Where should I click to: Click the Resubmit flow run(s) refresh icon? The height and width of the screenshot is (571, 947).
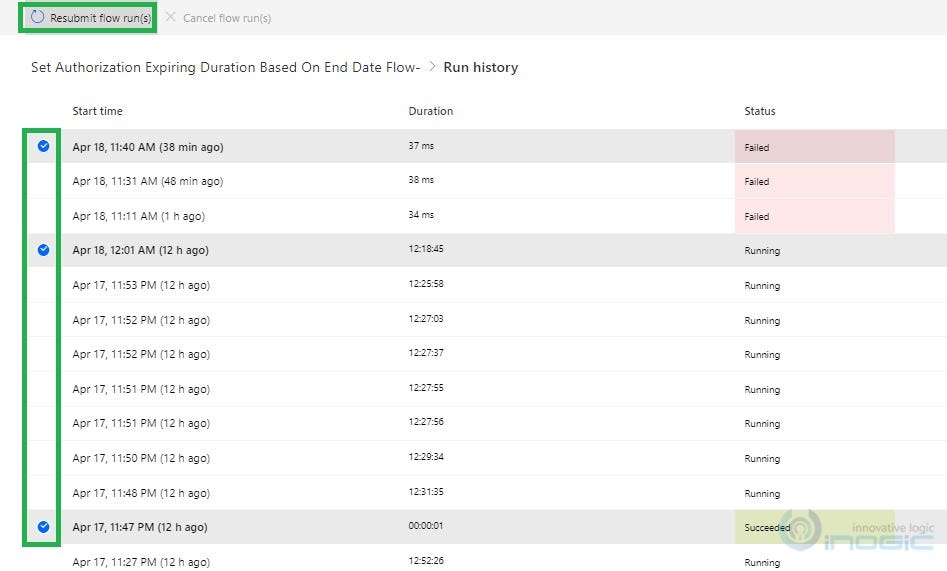point(37,17)
